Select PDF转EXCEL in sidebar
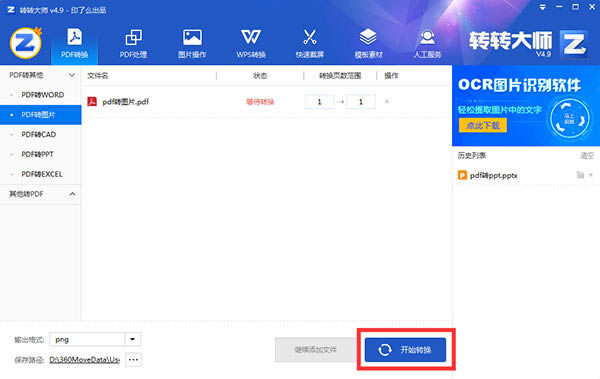The width and height of the screenshot is (600, 379). pos(41,174)
